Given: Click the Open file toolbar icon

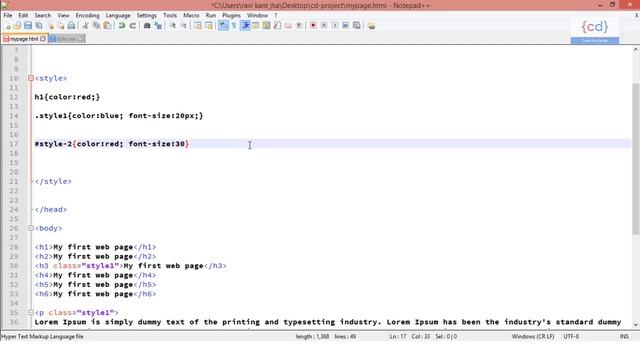Looking at the screenshot, I should coord(17,26).
